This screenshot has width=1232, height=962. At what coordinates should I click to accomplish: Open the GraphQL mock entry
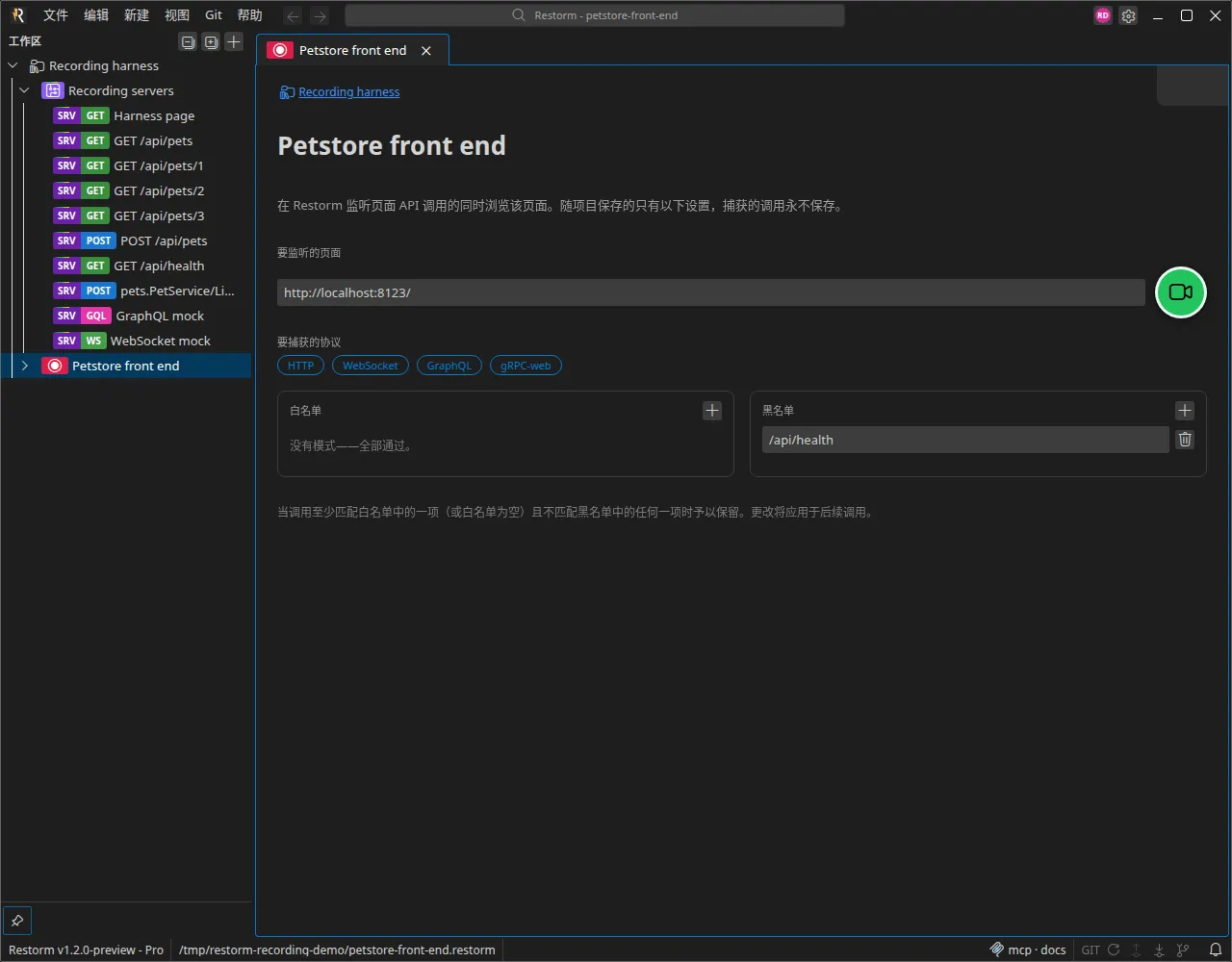[x=126, y=316]
